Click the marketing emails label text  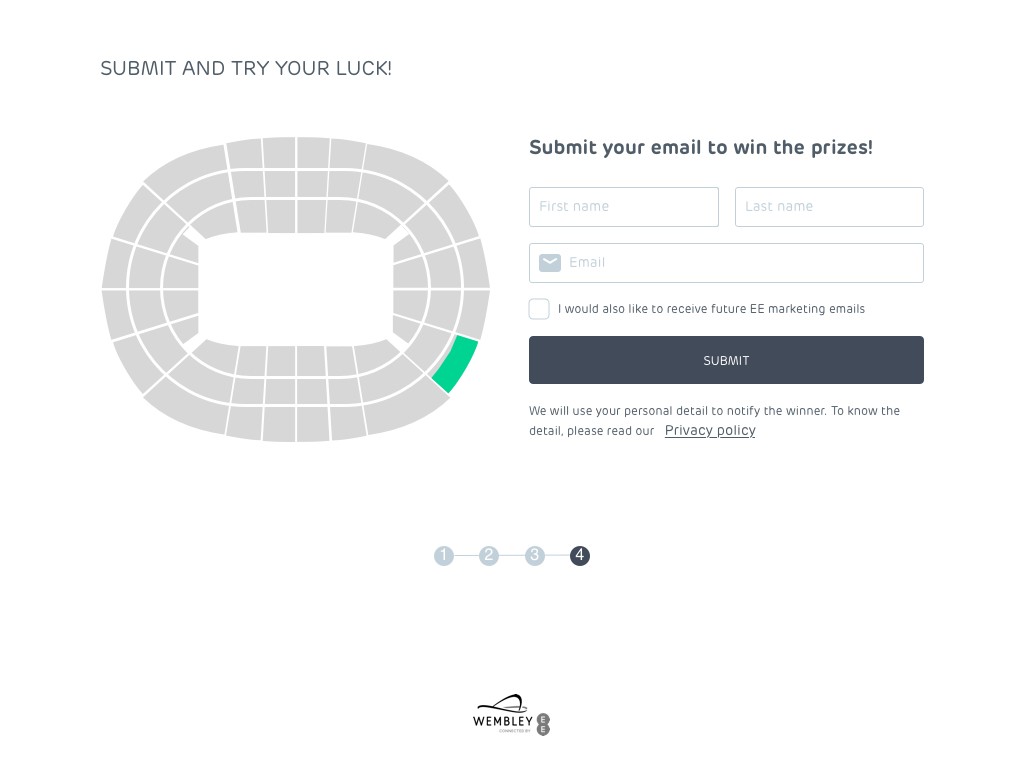tap(711, 309)
